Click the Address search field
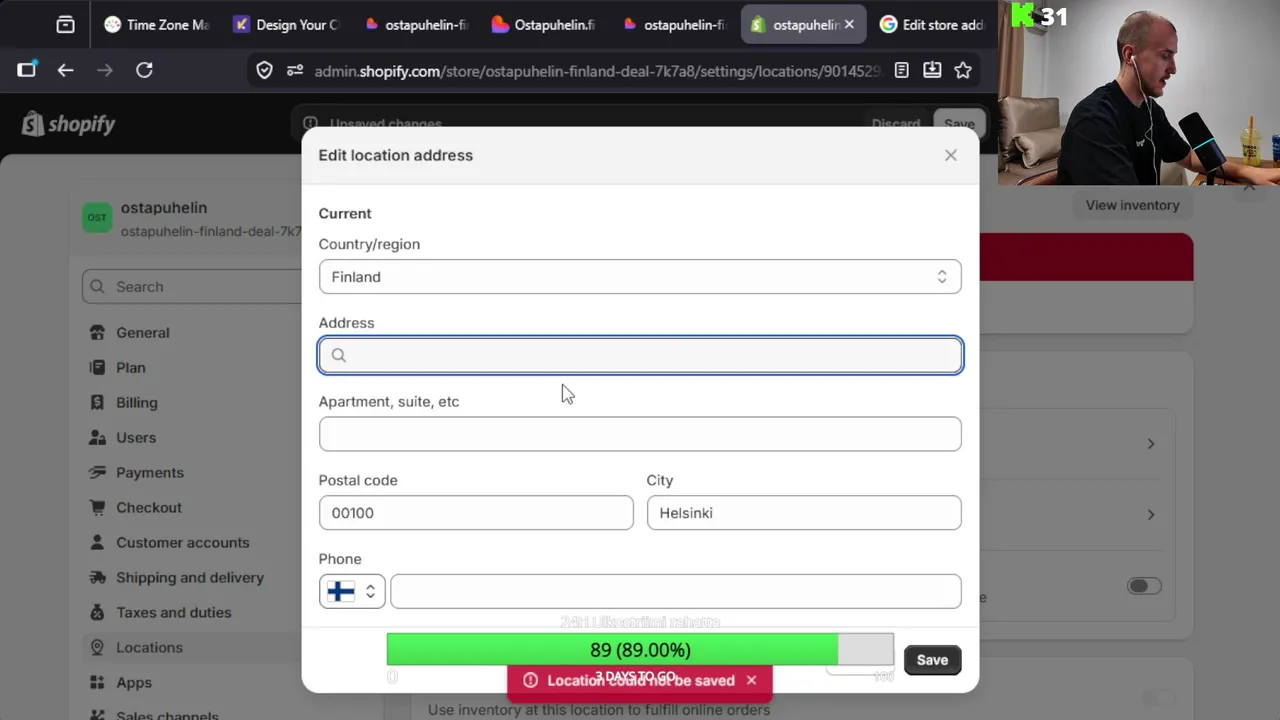This screenshot has width=1280, height=720. pyautogui.click(x=640, y=355)
